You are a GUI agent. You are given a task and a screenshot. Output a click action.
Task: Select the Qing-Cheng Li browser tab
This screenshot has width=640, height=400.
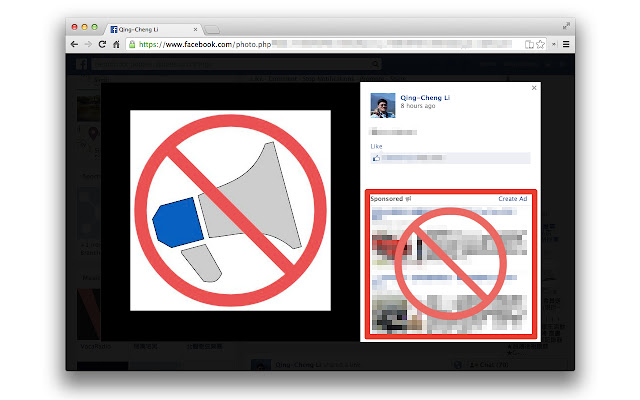coord(154,29)
